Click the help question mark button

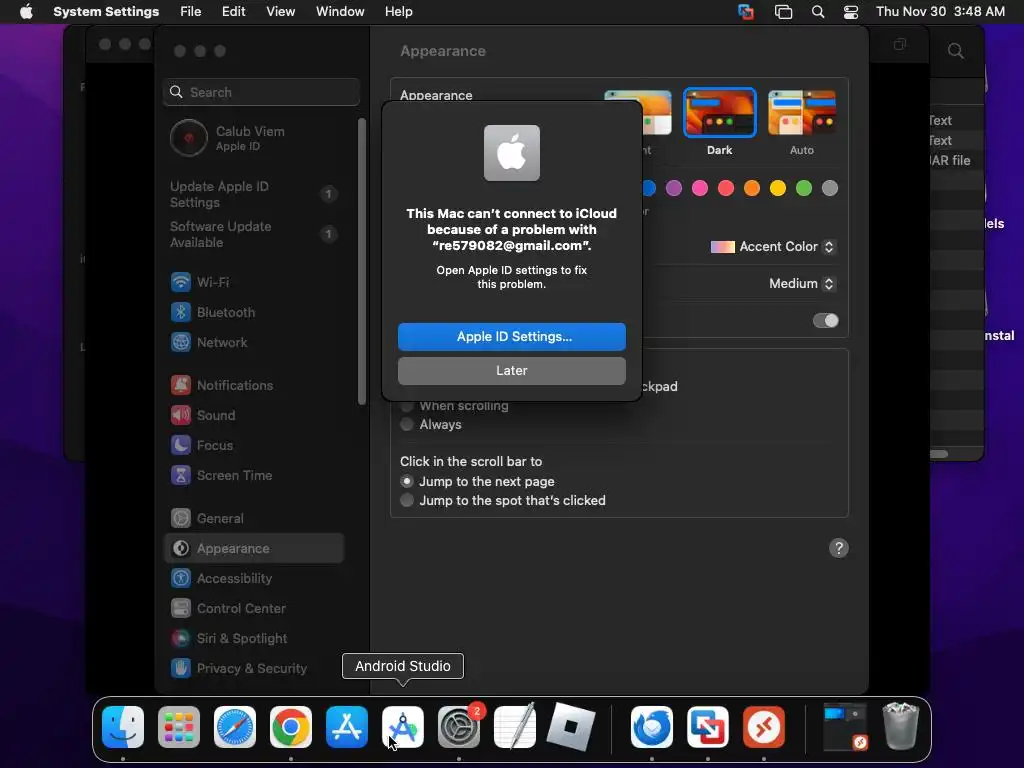click(839, 548)
